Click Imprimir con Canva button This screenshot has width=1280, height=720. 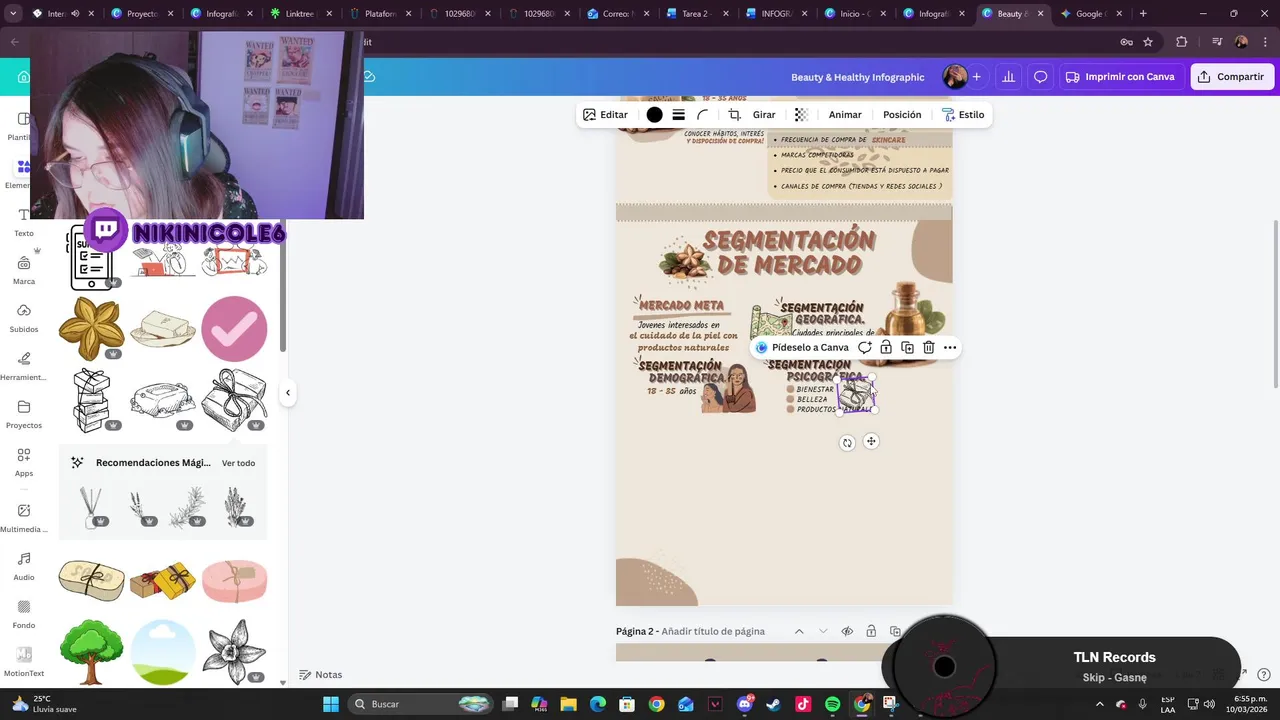[x=1120, y=77]
